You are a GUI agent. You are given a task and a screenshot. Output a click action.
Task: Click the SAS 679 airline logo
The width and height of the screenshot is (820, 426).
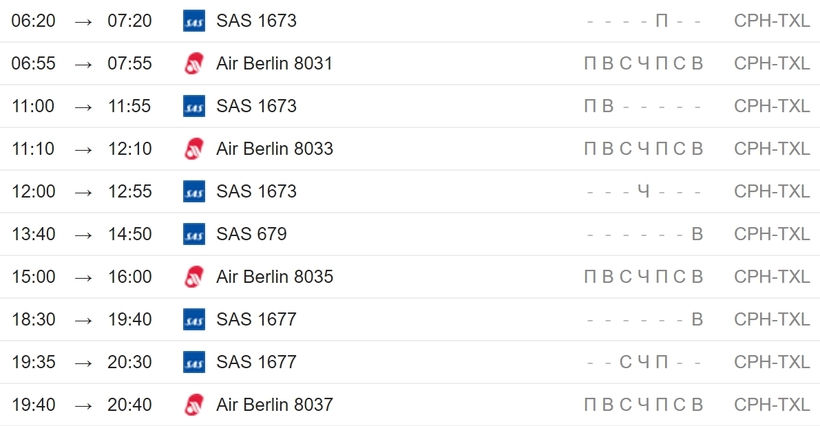pyautogui.click(x=194, y=234)
